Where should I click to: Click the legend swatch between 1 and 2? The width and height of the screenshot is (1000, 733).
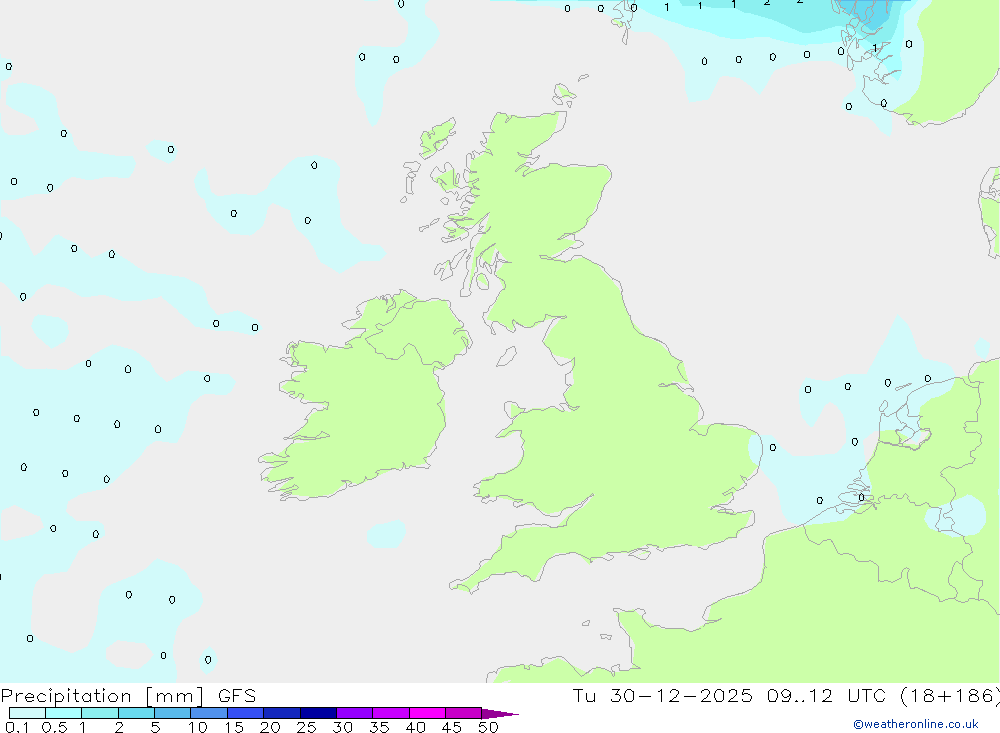100,713
